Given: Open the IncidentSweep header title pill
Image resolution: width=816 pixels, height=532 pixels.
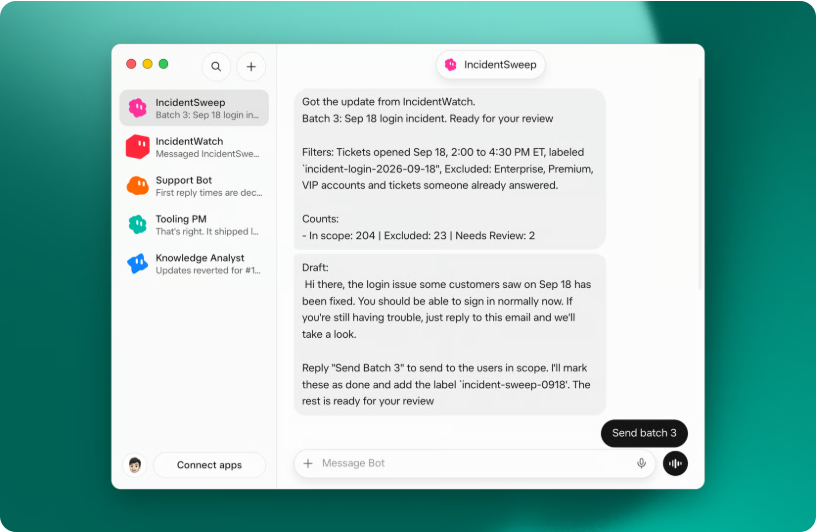Looking at the screenshot, I should (491, 65).
